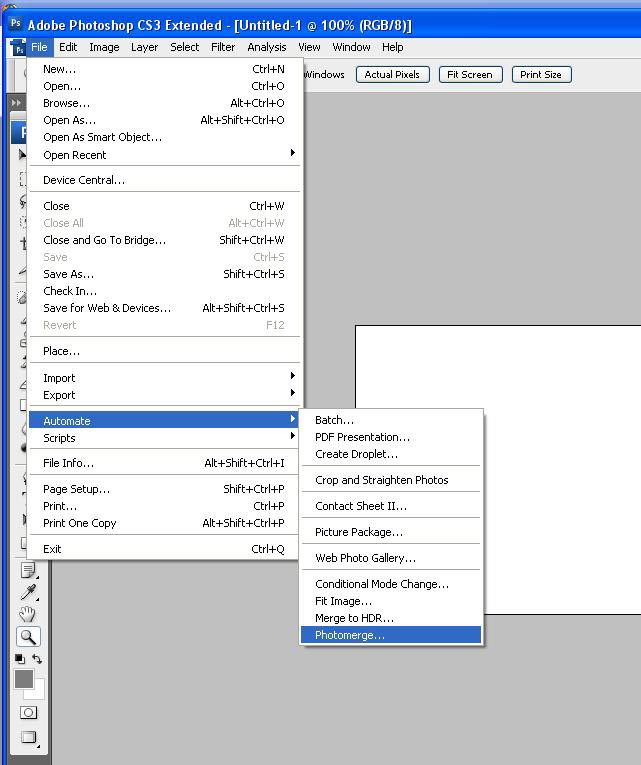Choose Open... from the File menu

(164, 86)
